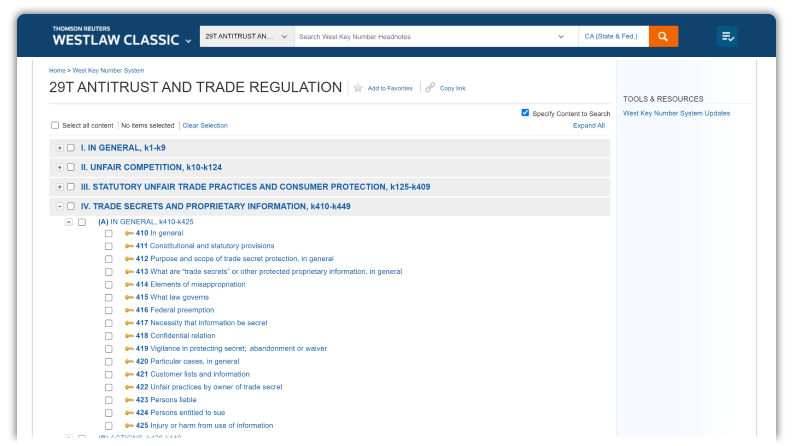This screenshot has width=792, height=446.
Task: Click the Copy link chain icon
Action: pyautogui.click(x=430, y=88)
